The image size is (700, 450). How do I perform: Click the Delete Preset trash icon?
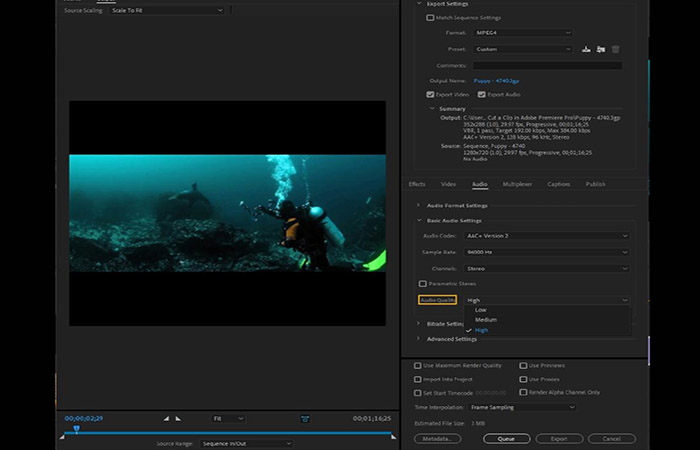[615, 49]
